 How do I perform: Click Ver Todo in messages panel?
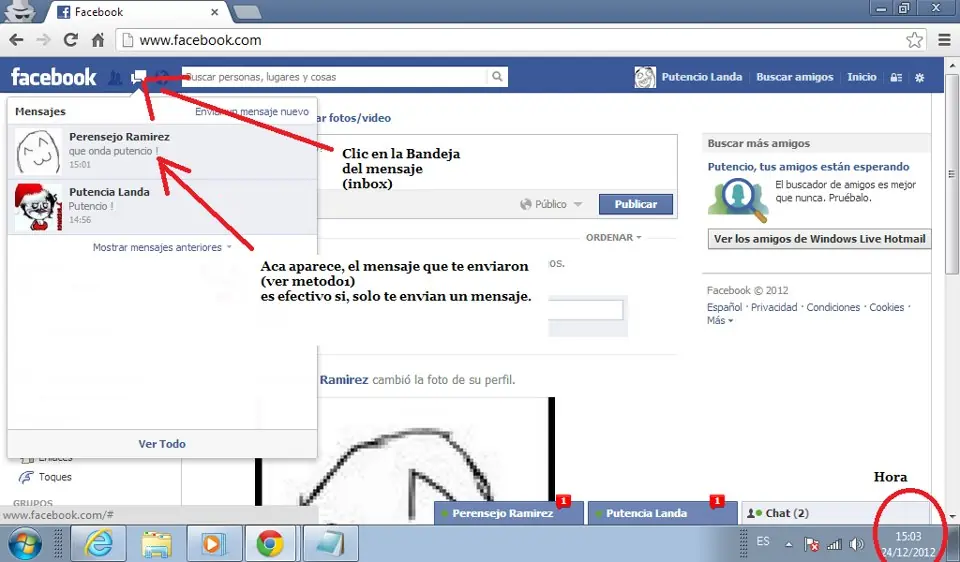click(162, 444)
